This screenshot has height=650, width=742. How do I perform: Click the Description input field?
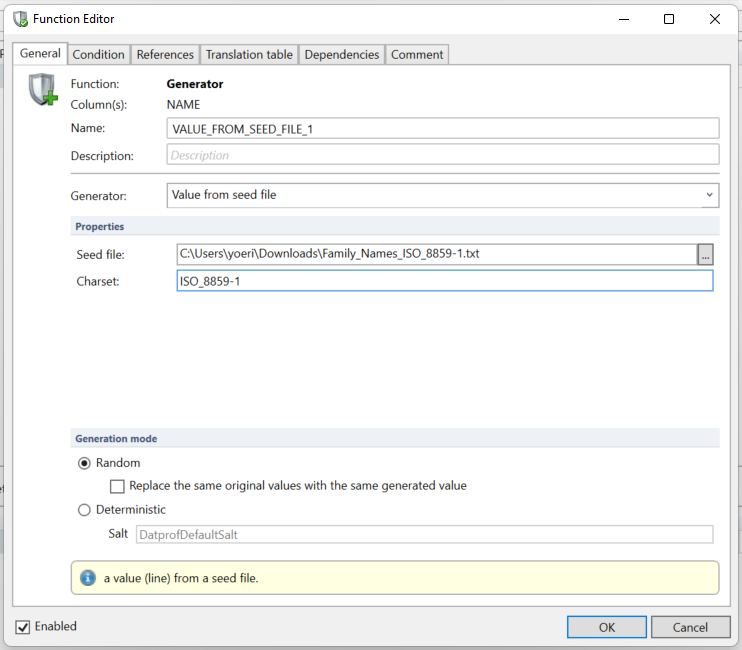[444, 155]
